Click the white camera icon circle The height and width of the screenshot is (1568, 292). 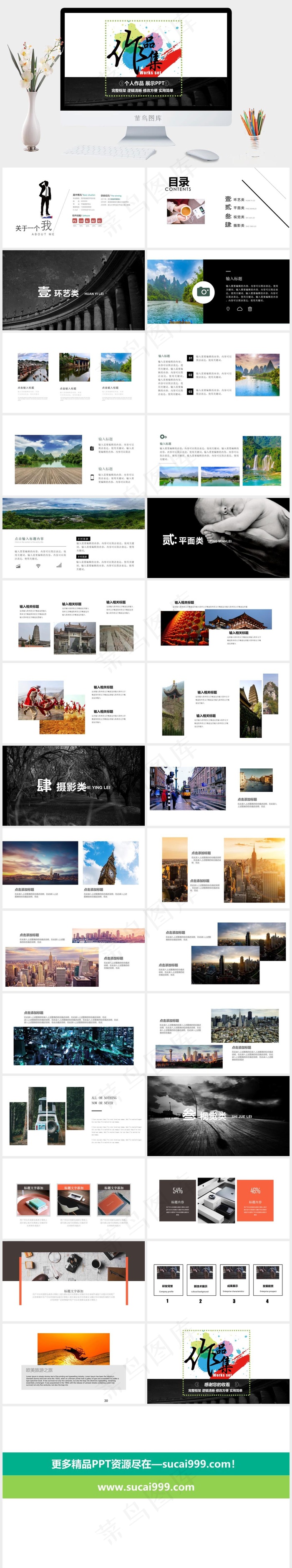(x=204, y=292)
